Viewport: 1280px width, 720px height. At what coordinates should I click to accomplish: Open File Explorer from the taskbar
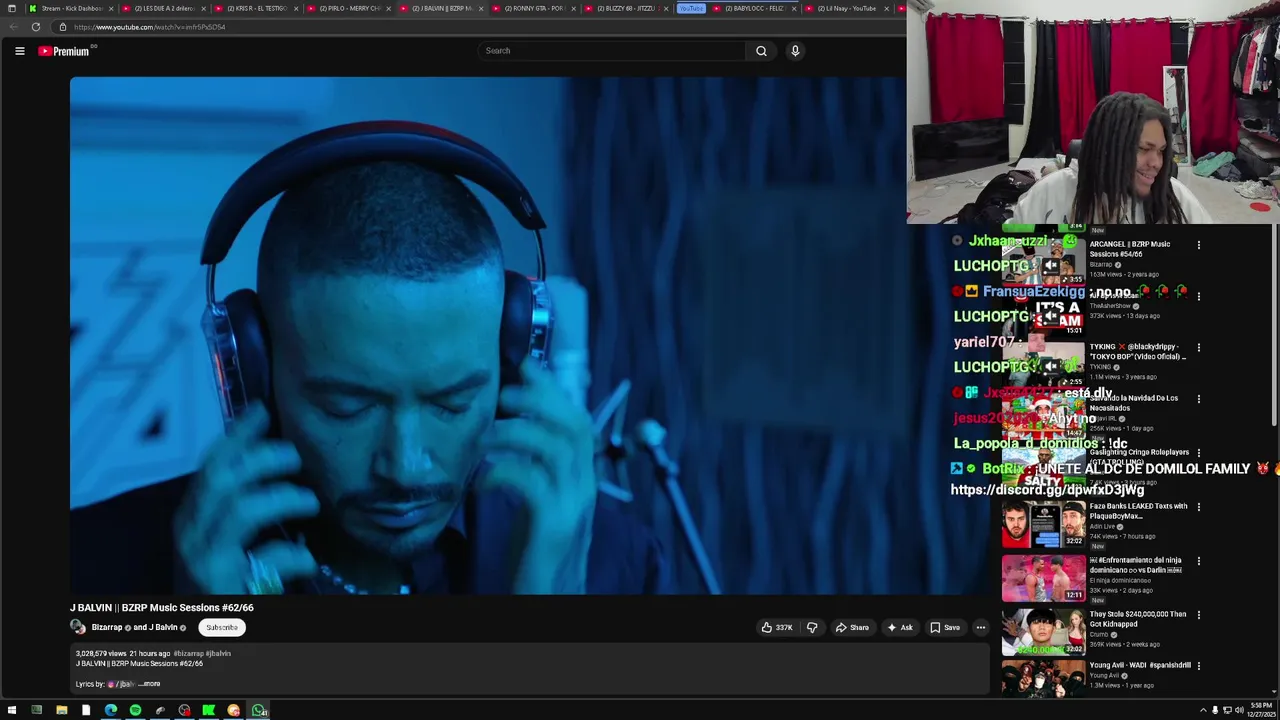click(61, 711)
